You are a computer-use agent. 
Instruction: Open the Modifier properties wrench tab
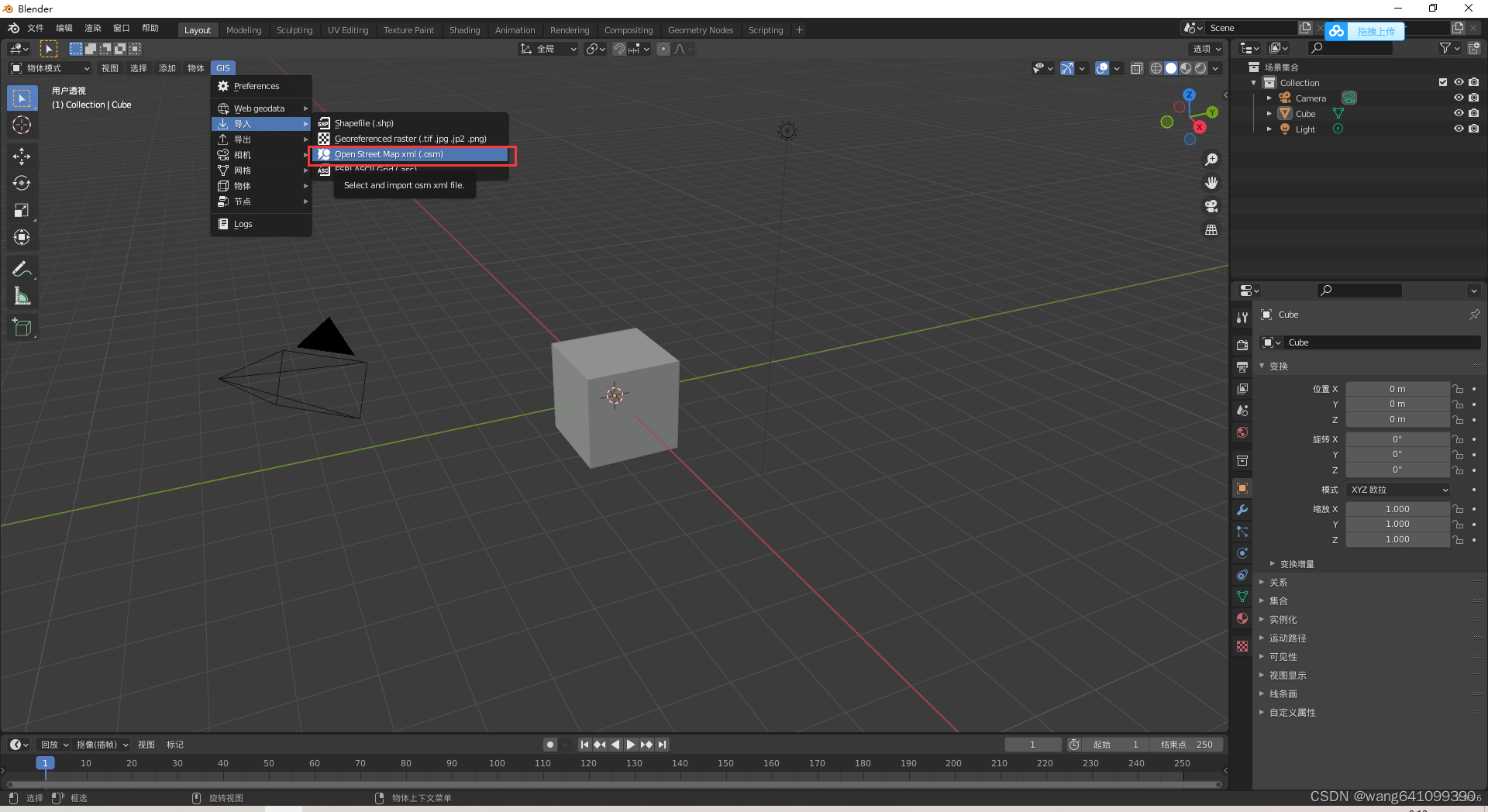pyautogui.click(x=1242, y=510)
